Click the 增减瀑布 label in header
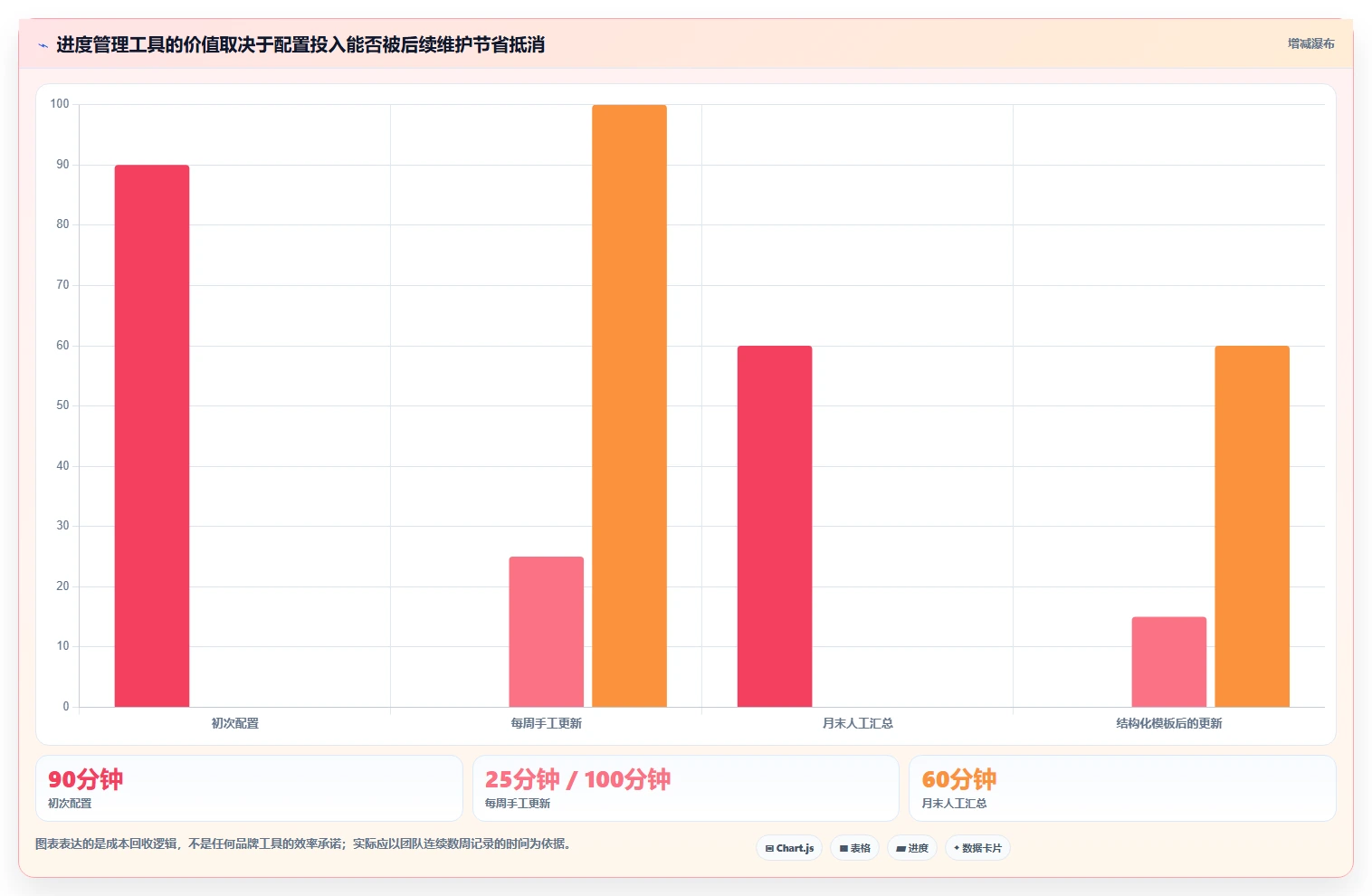The width and height of the screenshot is (1372, 896). pos(1310,43)
